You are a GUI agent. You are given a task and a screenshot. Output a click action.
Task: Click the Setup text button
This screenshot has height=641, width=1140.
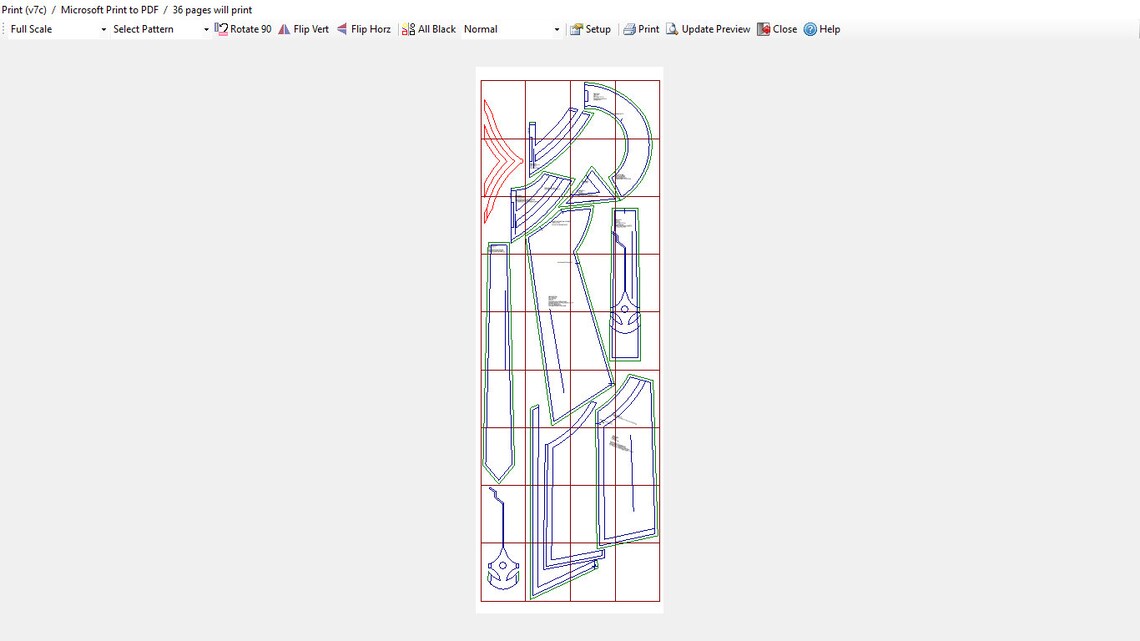click(598, 29)
